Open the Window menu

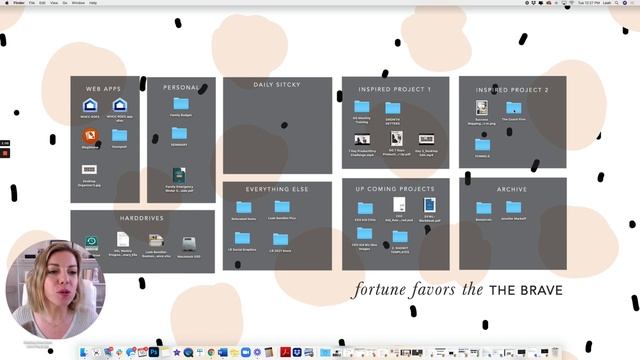pyautogui.click(x=78, y=2)
